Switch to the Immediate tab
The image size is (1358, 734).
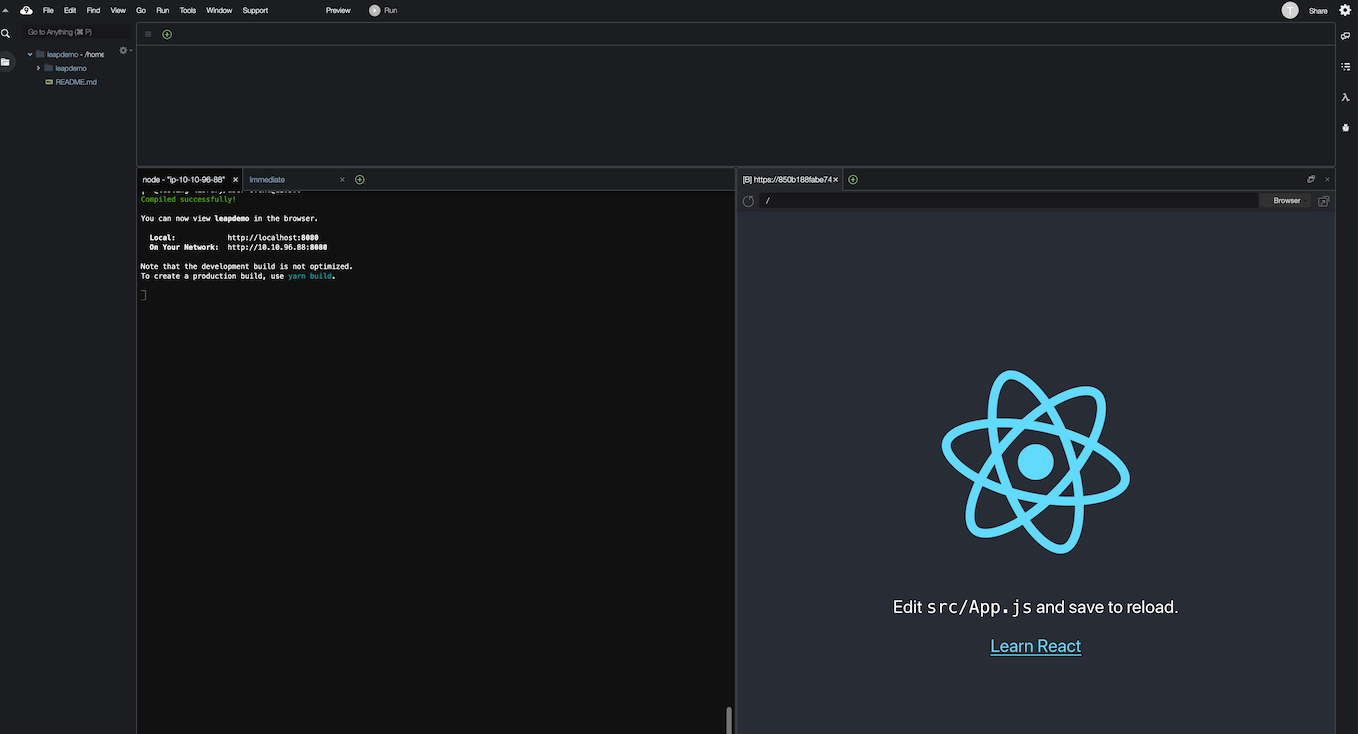(268, 180)
